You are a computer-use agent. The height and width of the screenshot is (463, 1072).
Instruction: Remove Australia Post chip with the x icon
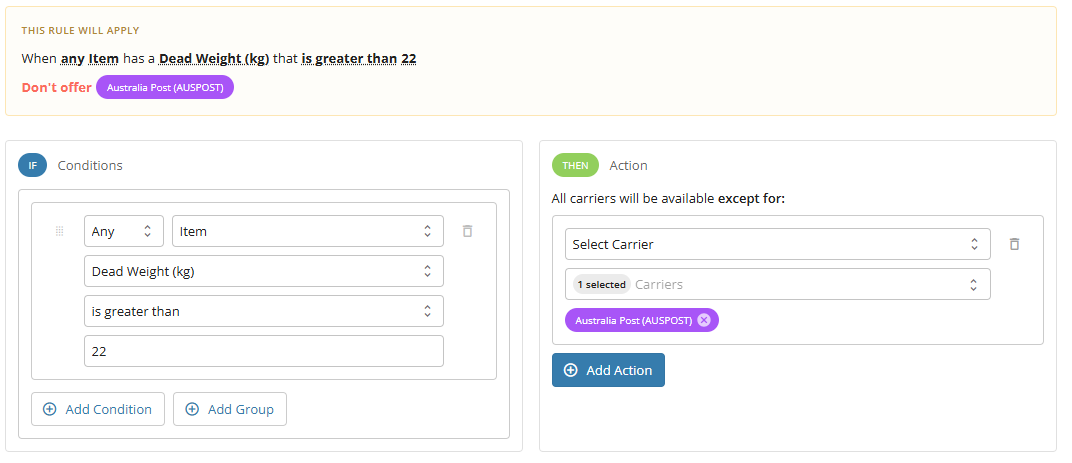click(704, 320)
